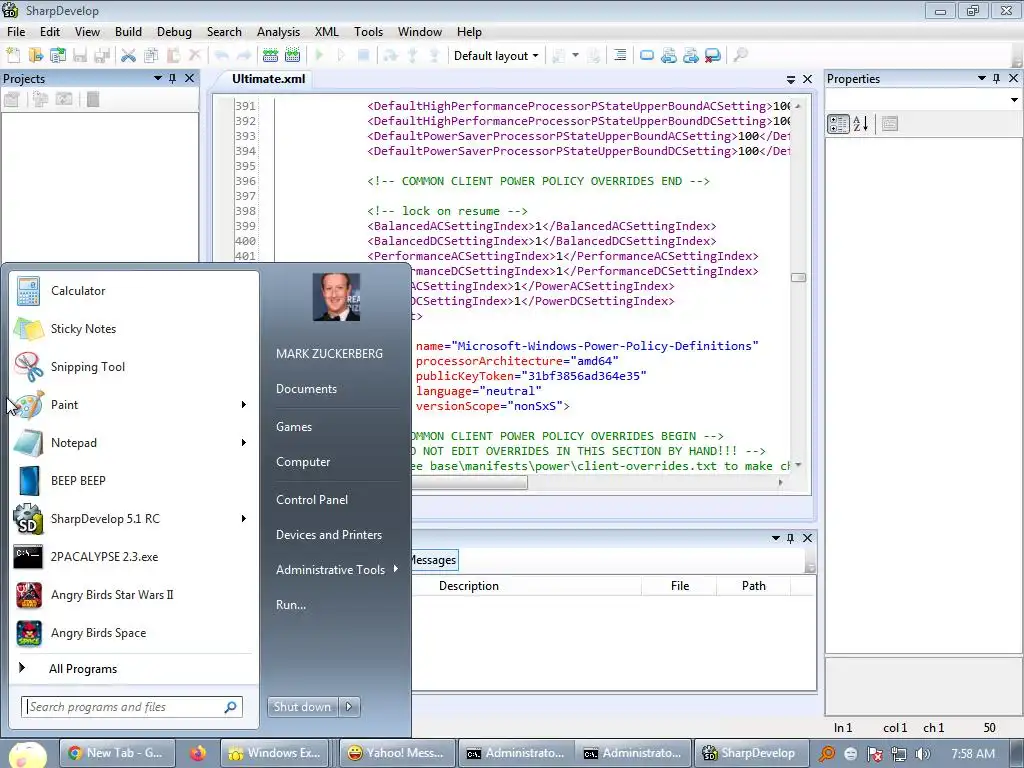Image resolution: width=1024 pixels, height=768 pixels.
Task: Open the Build menu
Action: pos(128,32)
